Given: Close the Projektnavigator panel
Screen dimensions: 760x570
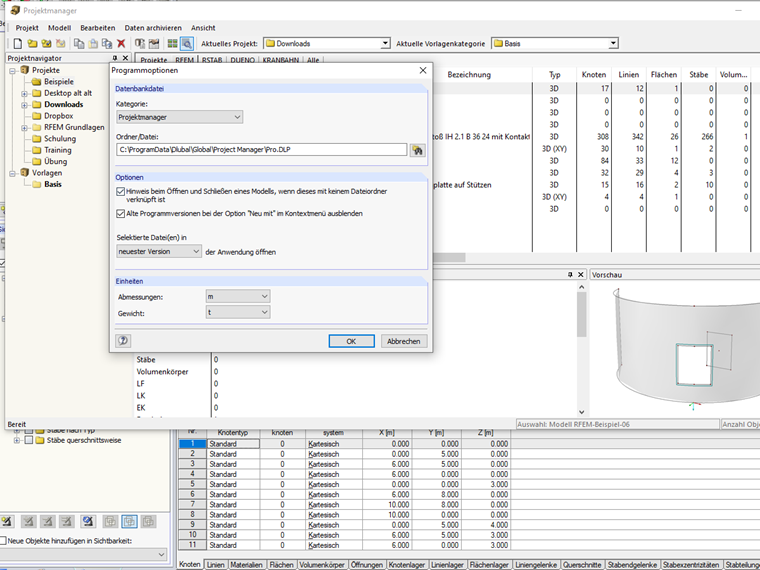Looking at the screenshot, I should (126, 58).
